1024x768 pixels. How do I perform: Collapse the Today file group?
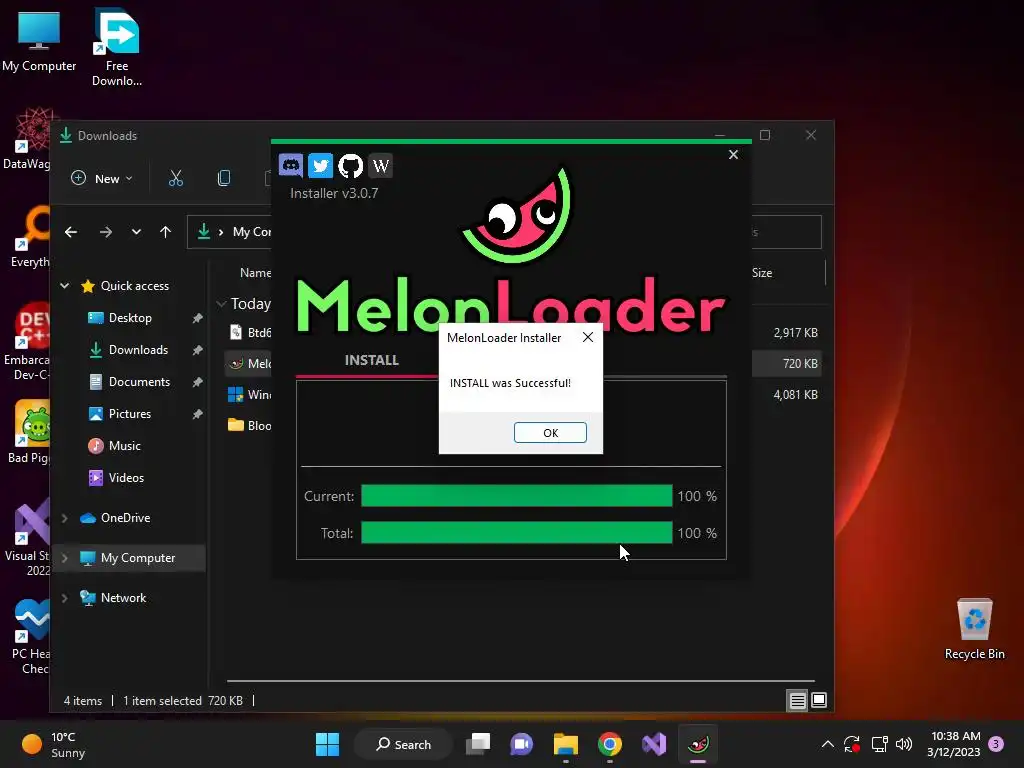tap(221, 304)
